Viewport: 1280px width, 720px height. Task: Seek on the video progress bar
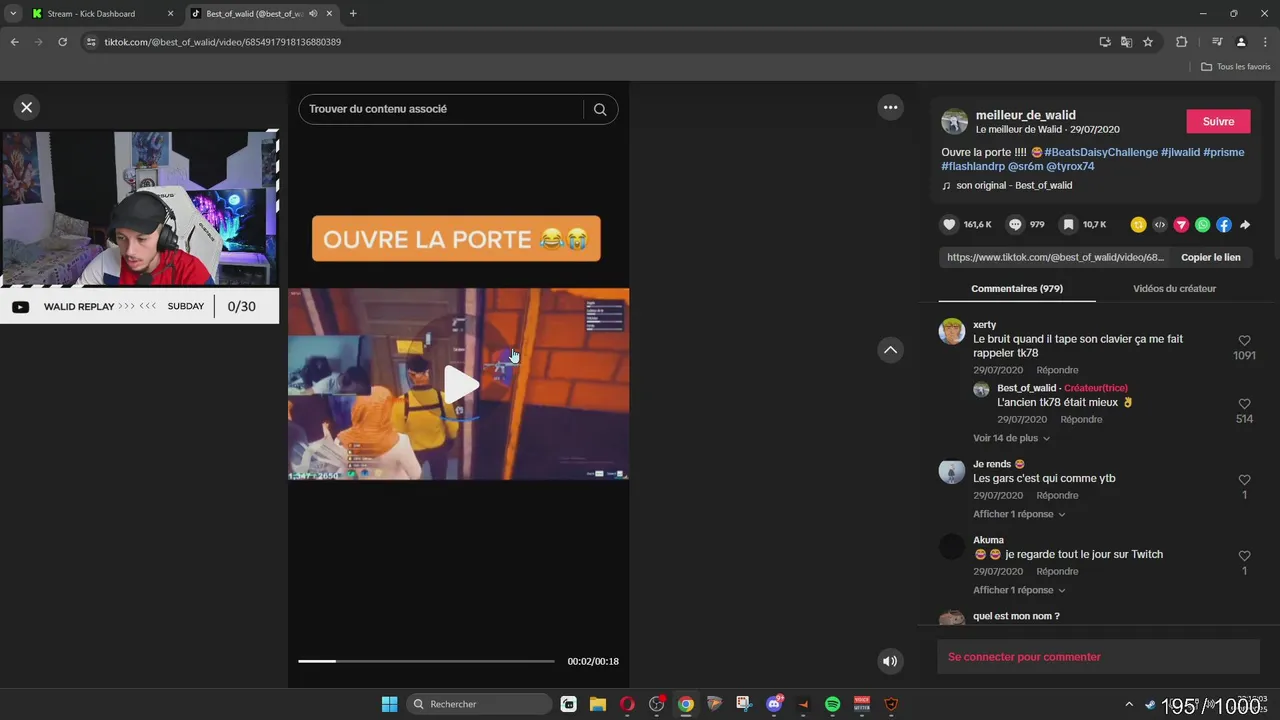pyautogui.click(x=426, y=661)
